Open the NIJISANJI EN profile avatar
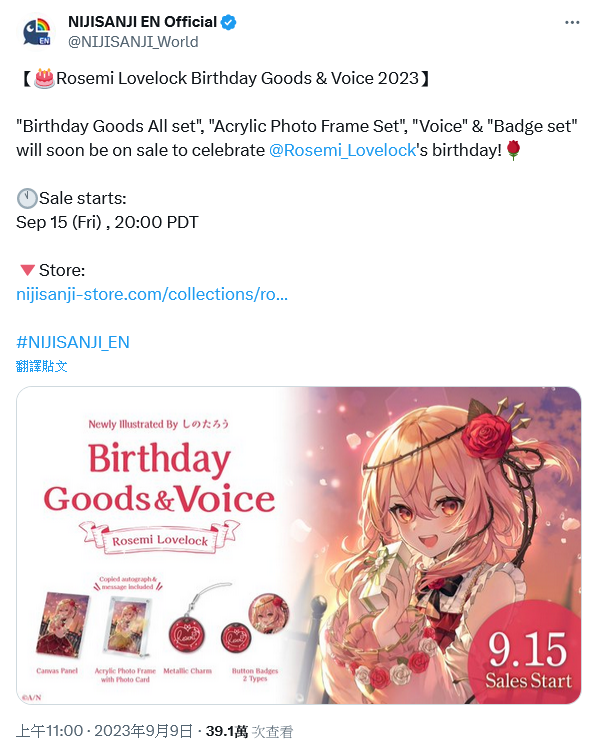 click(38, 32)
